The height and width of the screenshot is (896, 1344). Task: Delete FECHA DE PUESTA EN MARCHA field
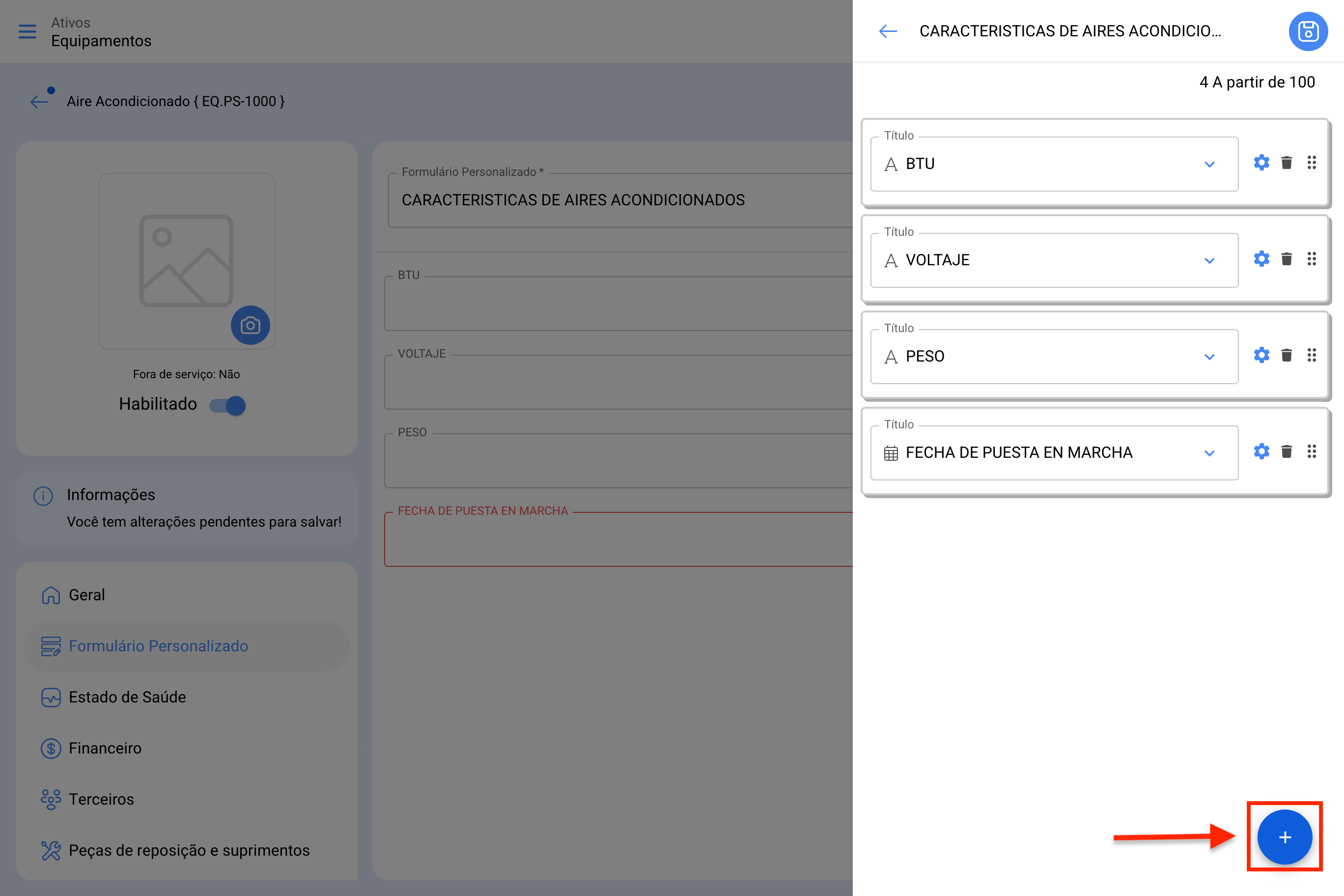coord(1287,451)
